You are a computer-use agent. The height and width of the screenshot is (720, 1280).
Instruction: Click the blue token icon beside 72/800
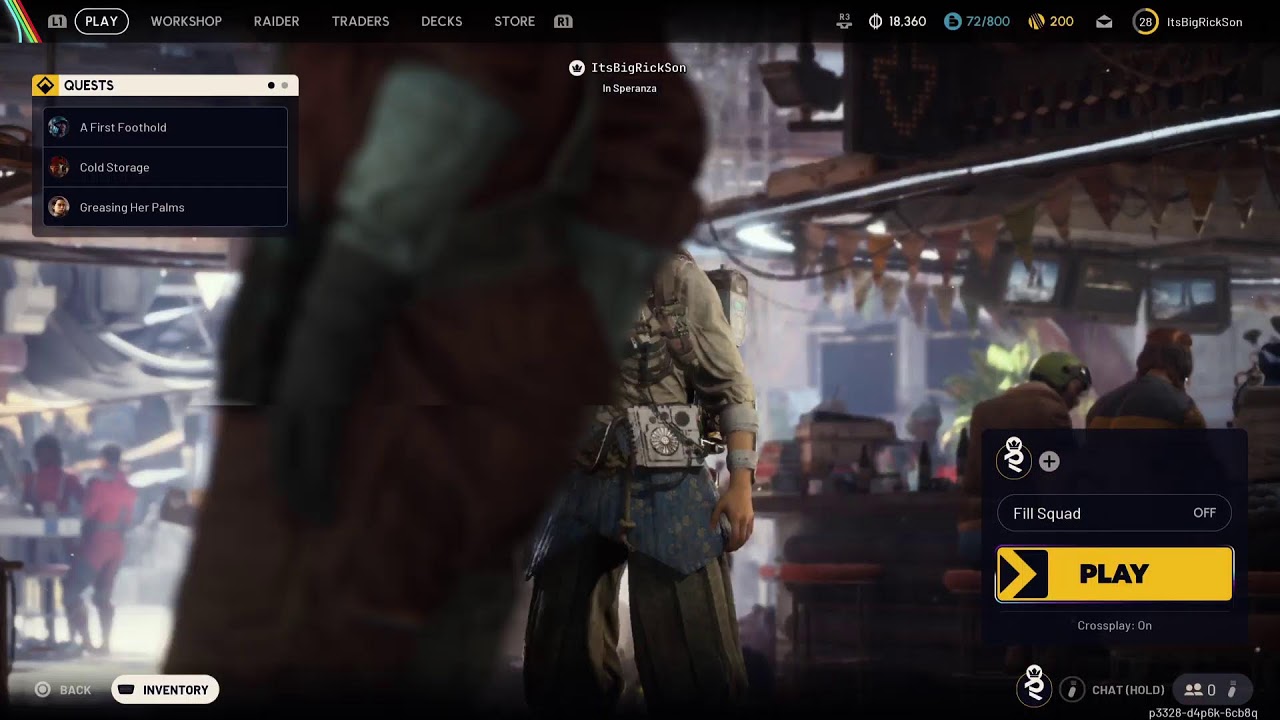(952, 21)
